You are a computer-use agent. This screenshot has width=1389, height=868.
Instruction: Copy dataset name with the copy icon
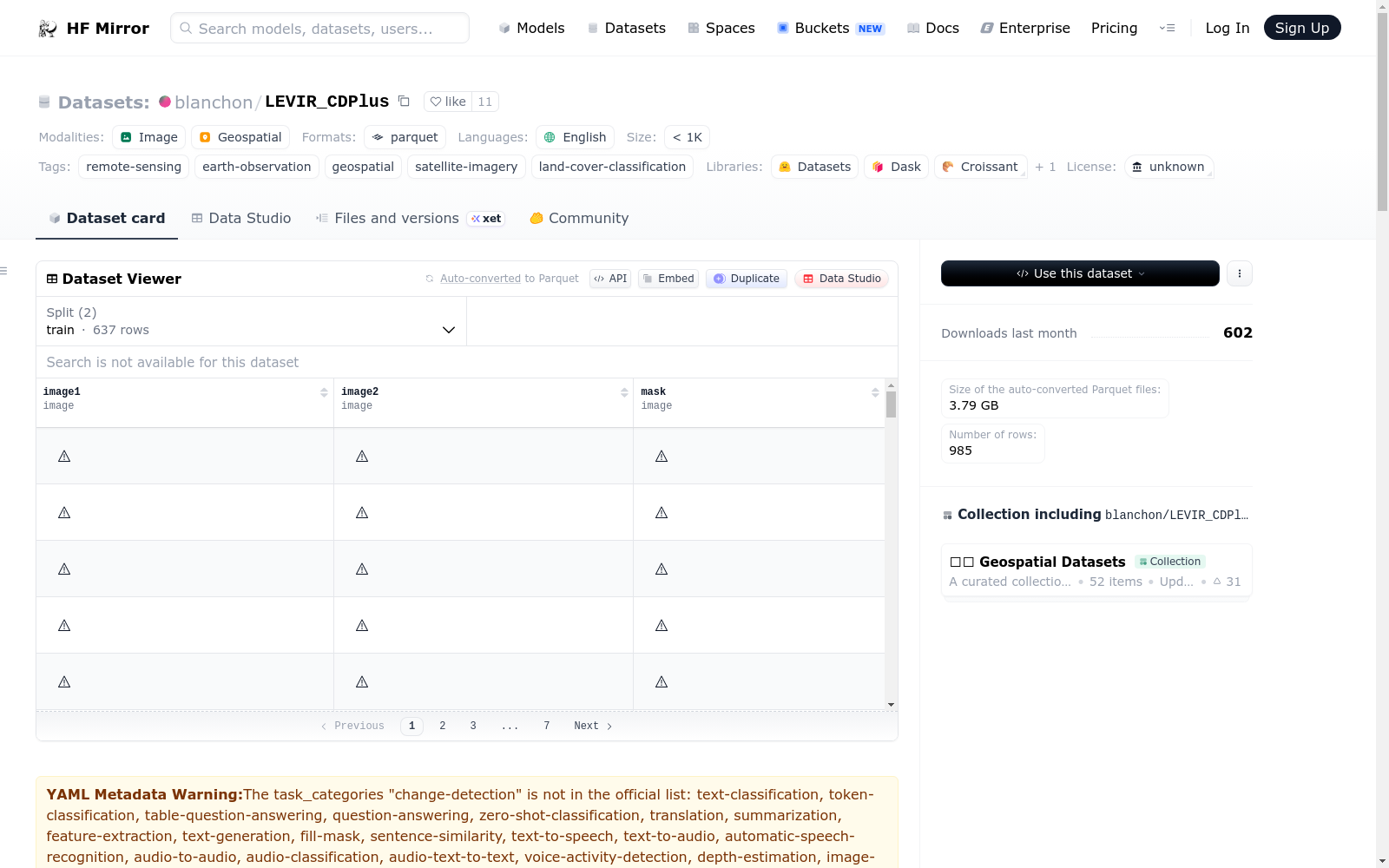pos(404,101)
